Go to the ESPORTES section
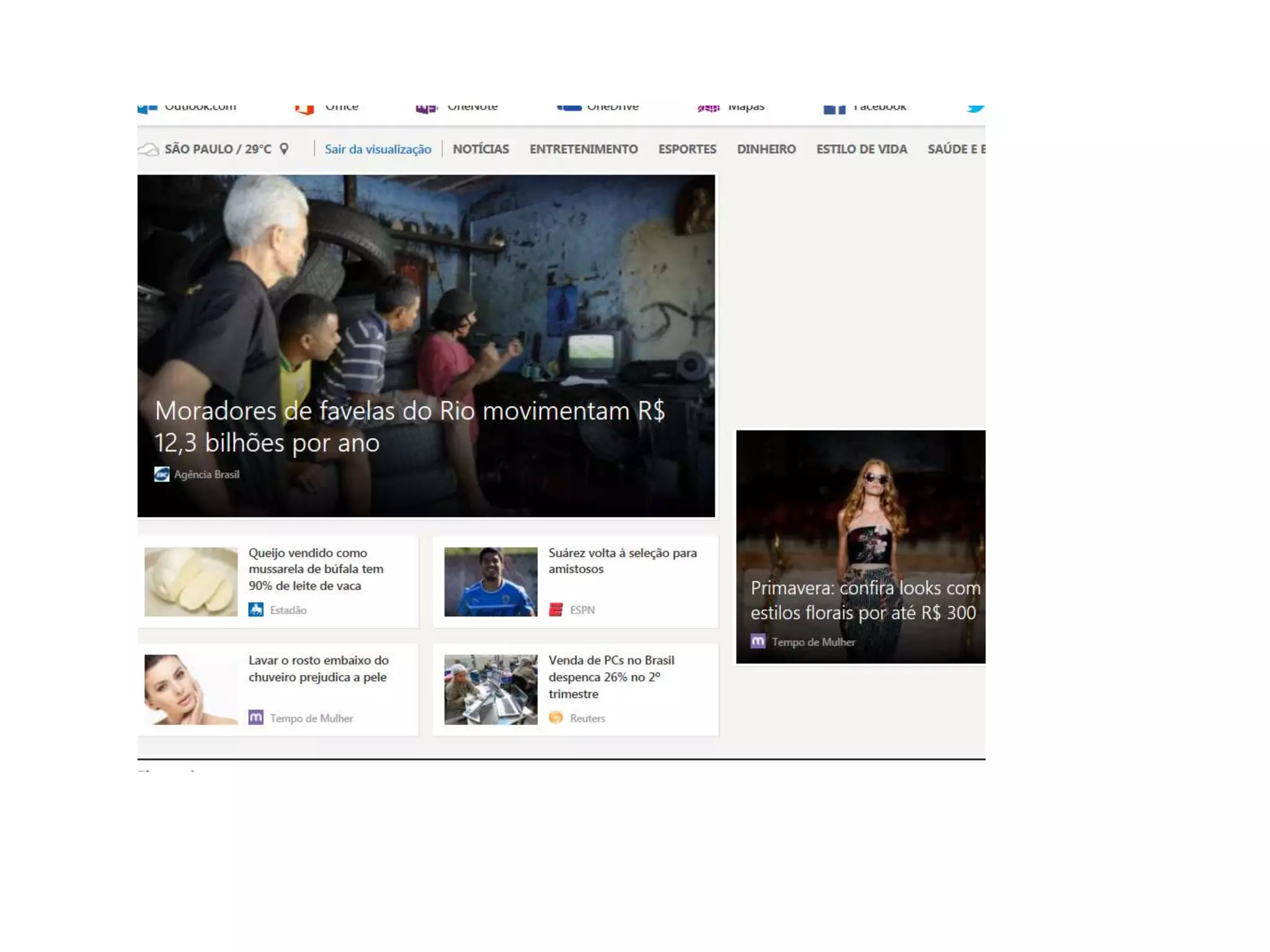This screenshot has height=952, width=1270. click(x=687, y=149)
